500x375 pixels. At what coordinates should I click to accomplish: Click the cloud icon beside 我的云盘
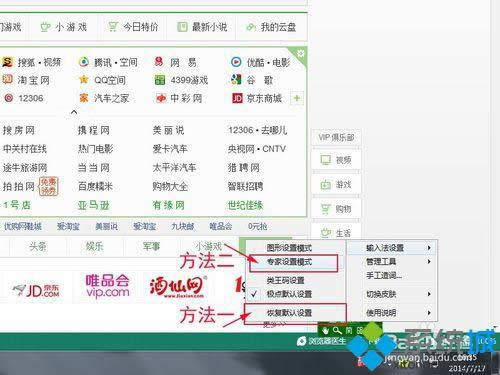tap(251, 27)
